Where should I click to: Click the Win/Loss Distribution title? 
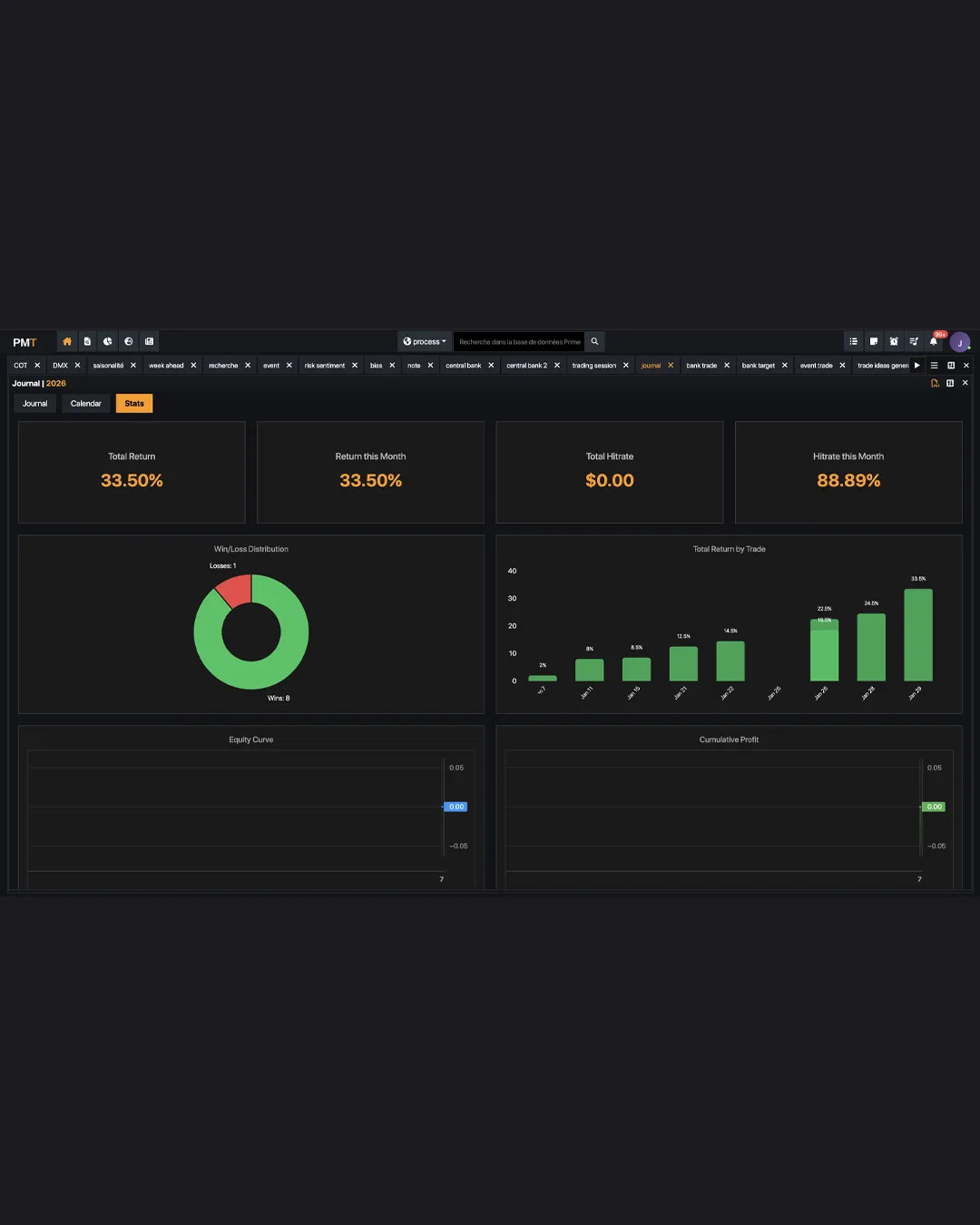tap(251, 549)
